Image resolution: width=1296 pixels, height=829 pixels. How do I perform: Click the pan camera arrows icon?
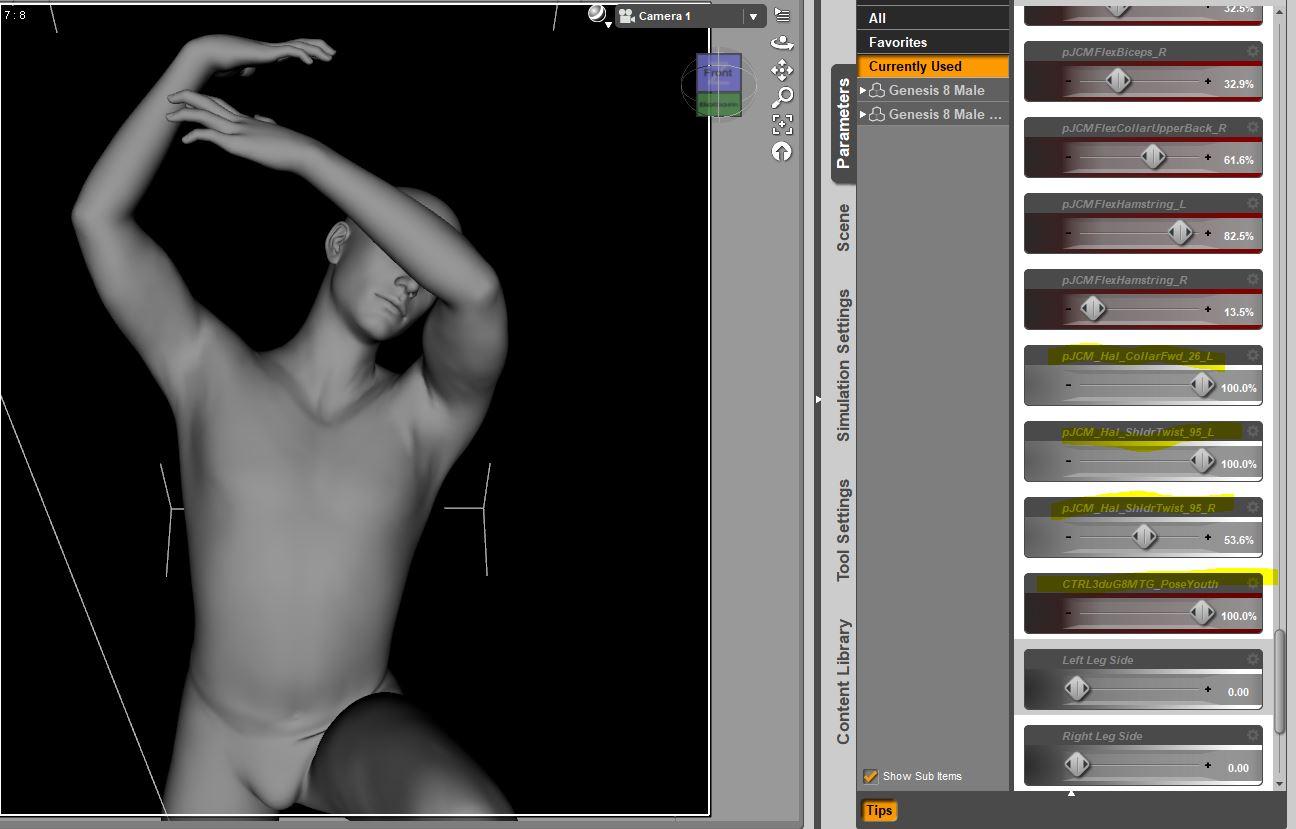coord(782,70)
